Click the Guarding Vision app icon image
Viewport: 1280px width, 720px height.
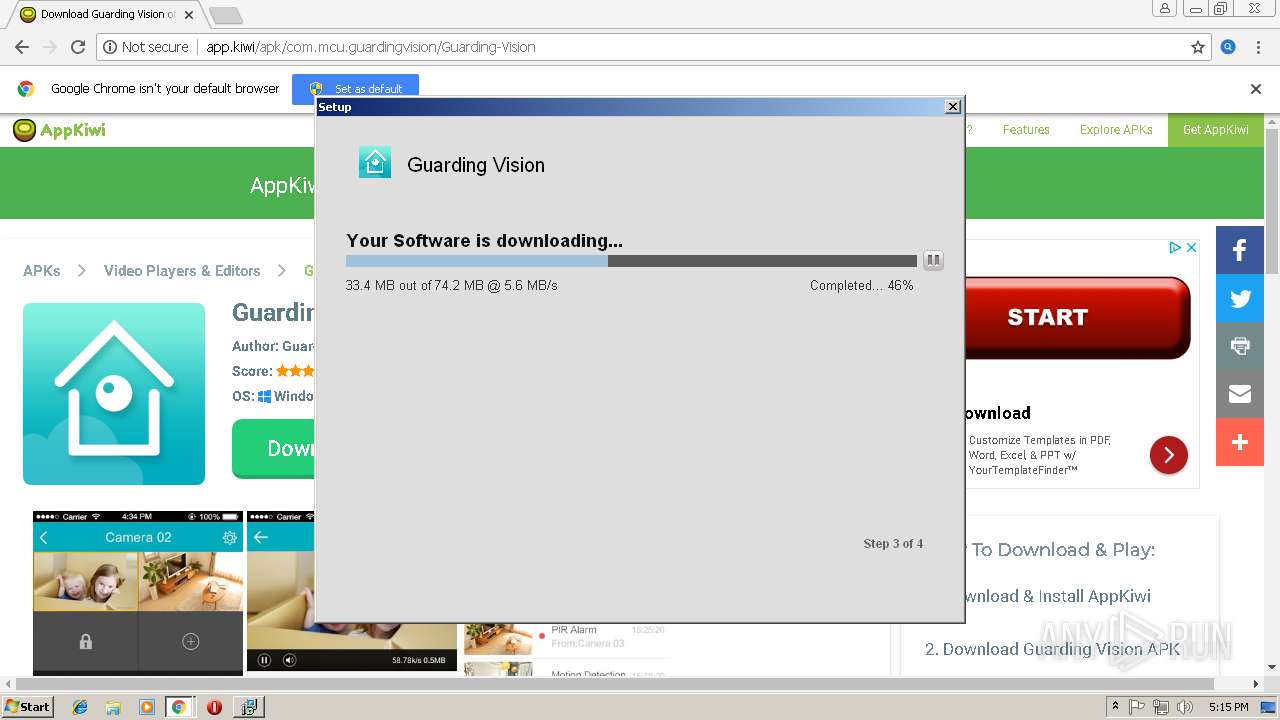tap(114, 394)
